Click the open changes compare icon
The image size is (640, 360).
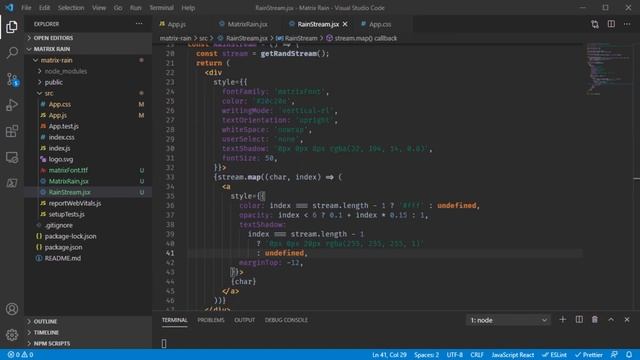point(595,24)
